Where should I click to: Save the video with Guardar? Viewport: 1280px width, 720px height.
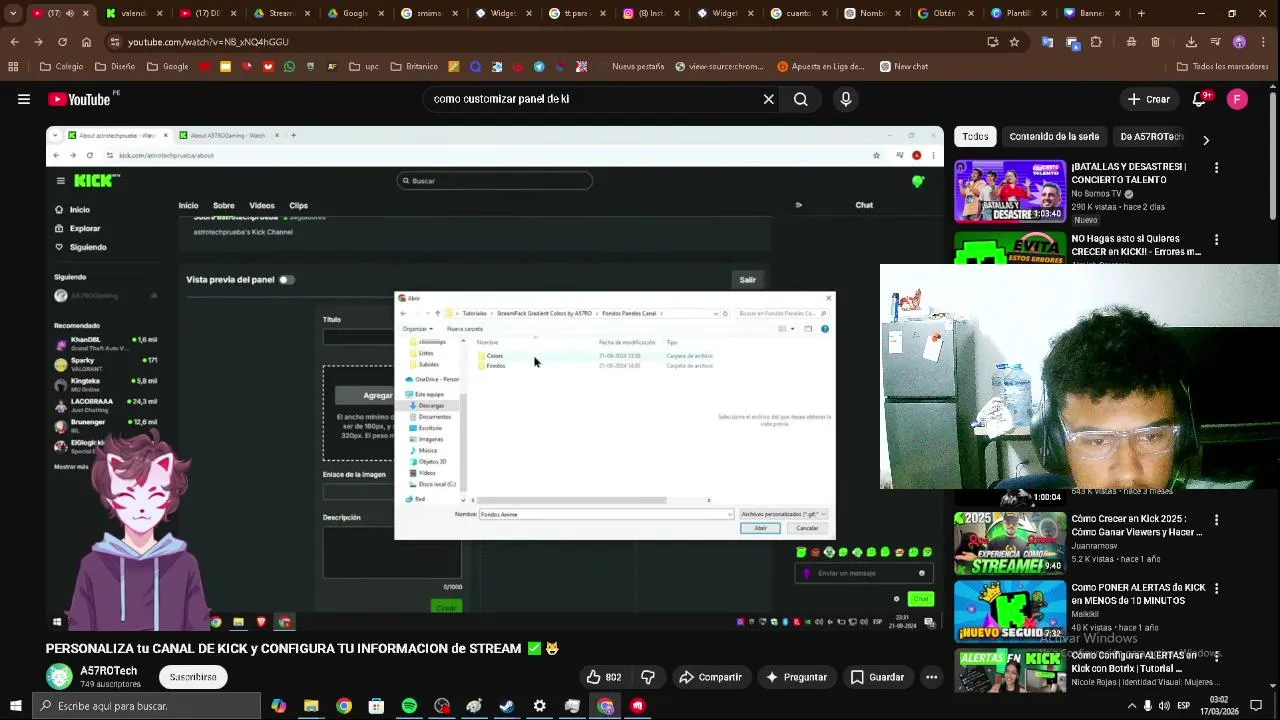[x=877, y=677]
